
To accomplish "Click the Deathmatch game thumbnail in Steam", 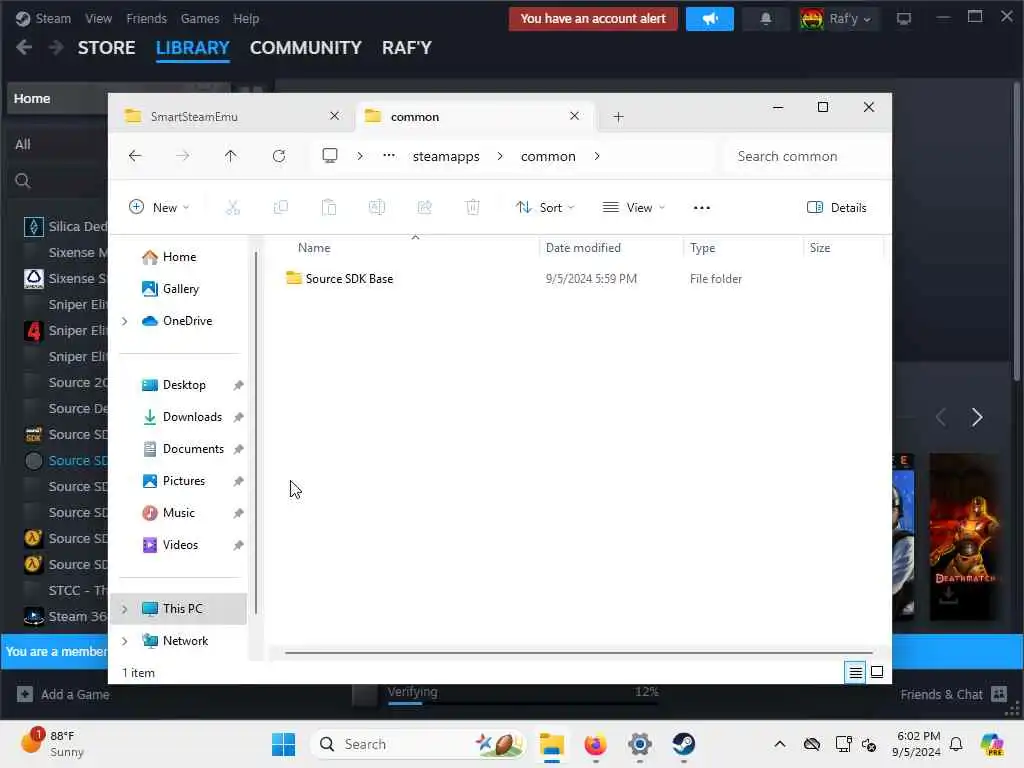I will coord(965,536).
